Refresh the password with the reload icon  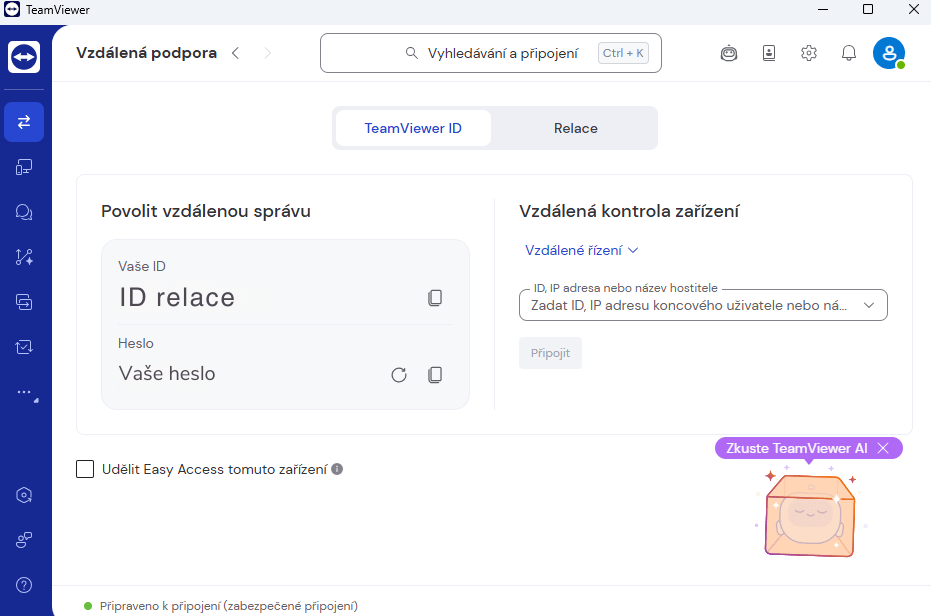[399, 374]
